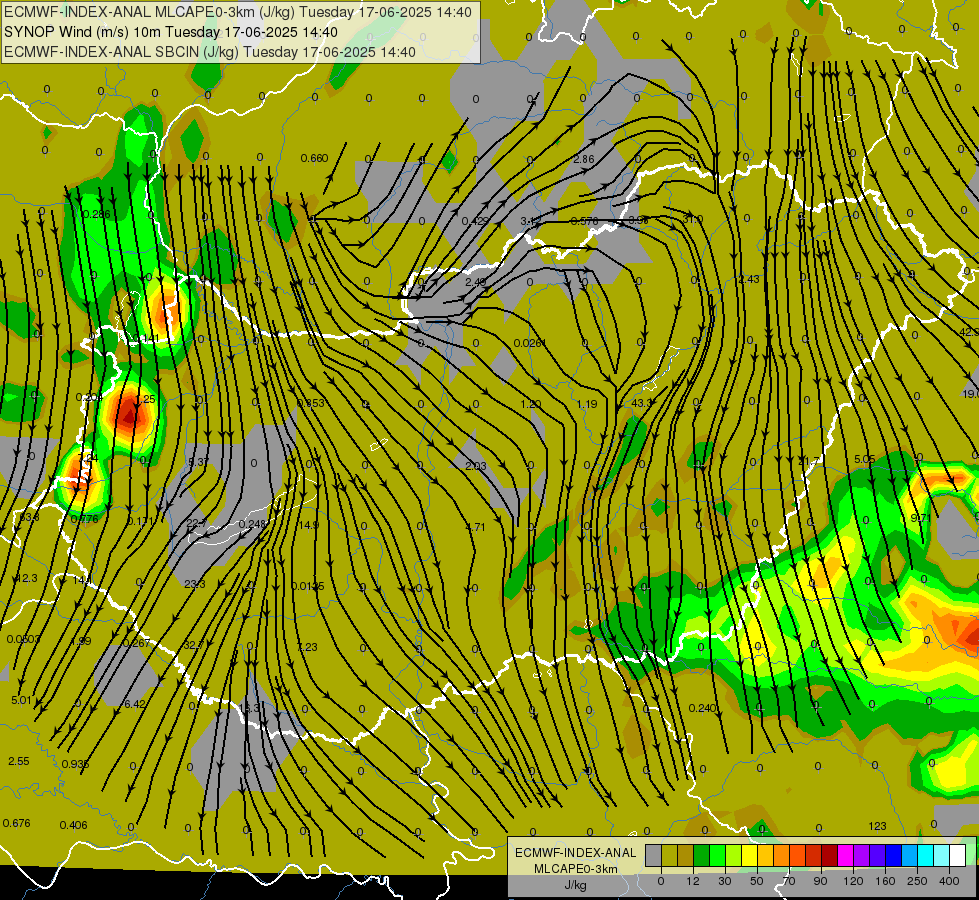979x900 pixels.
Task: Click the legend scale label '400'
Action: pyautogui.click(x=949, y=881)
